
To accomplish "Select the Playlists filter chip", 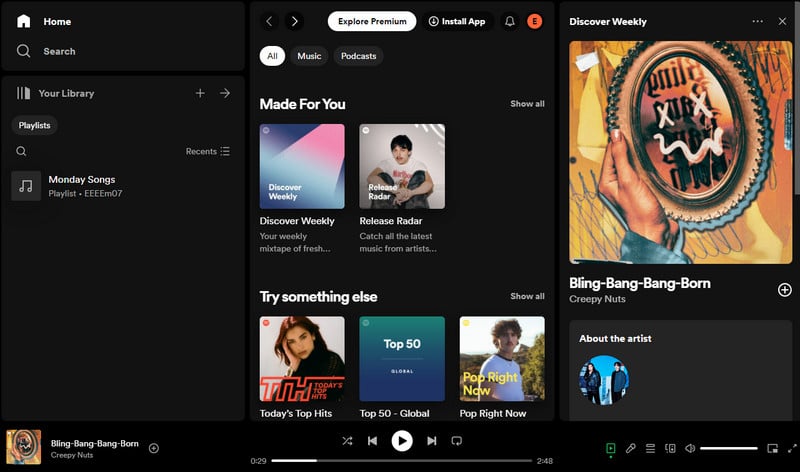I will click(34, 125).
